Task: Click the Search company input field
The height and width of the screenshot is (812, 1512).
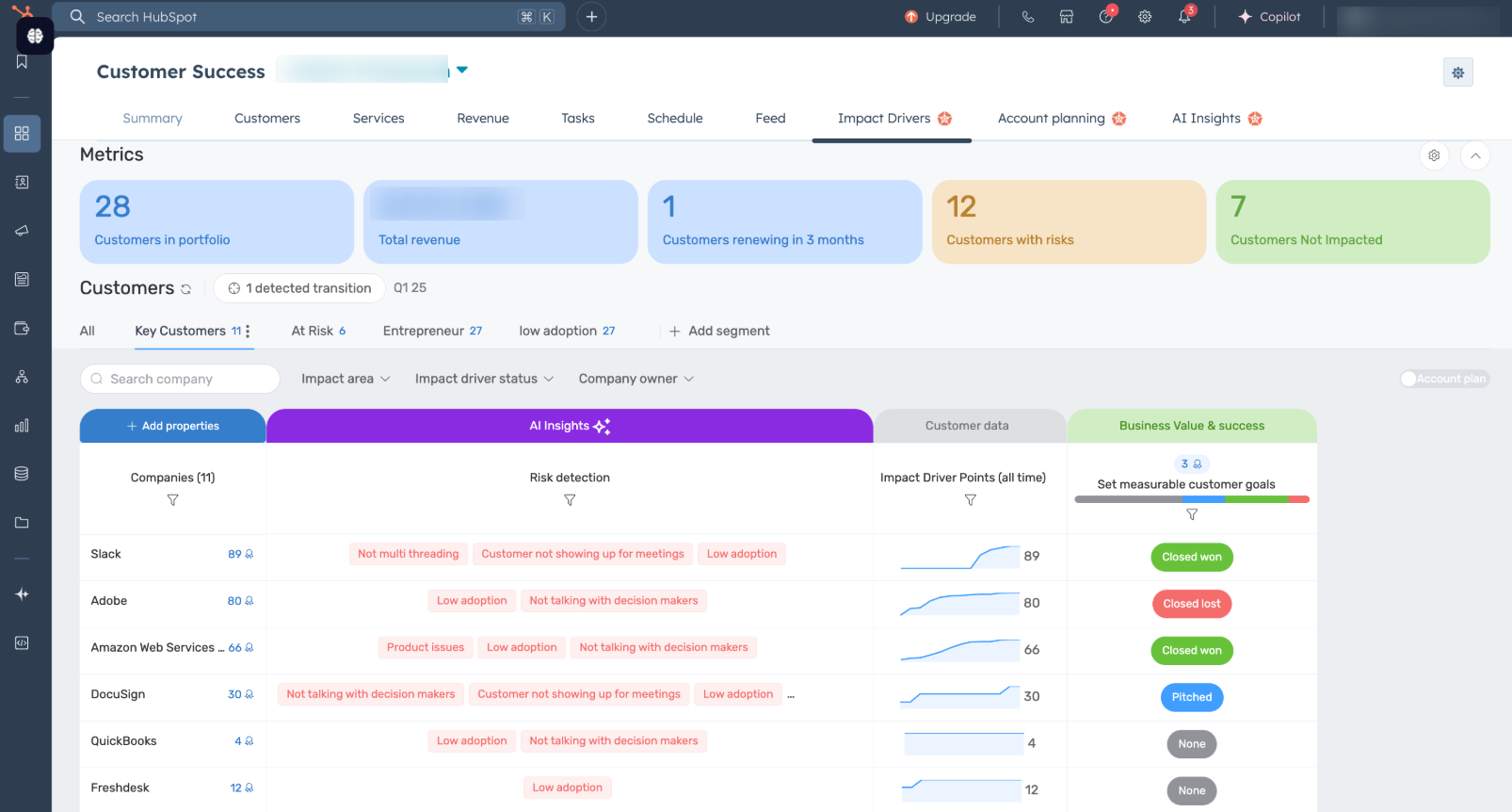Action: [x=180, y=379]
